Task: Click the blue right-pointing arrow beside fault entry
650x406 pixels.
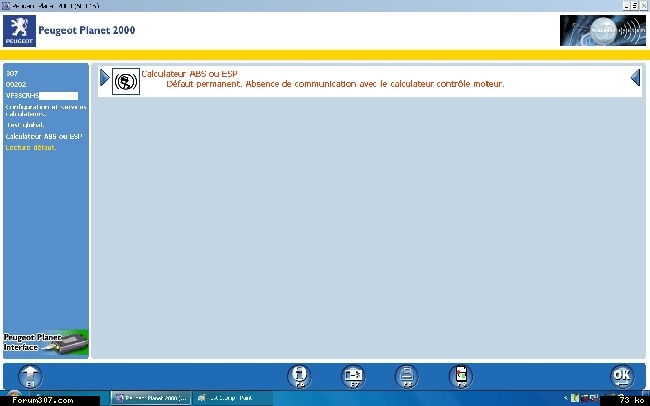Action: pos(105,78)
